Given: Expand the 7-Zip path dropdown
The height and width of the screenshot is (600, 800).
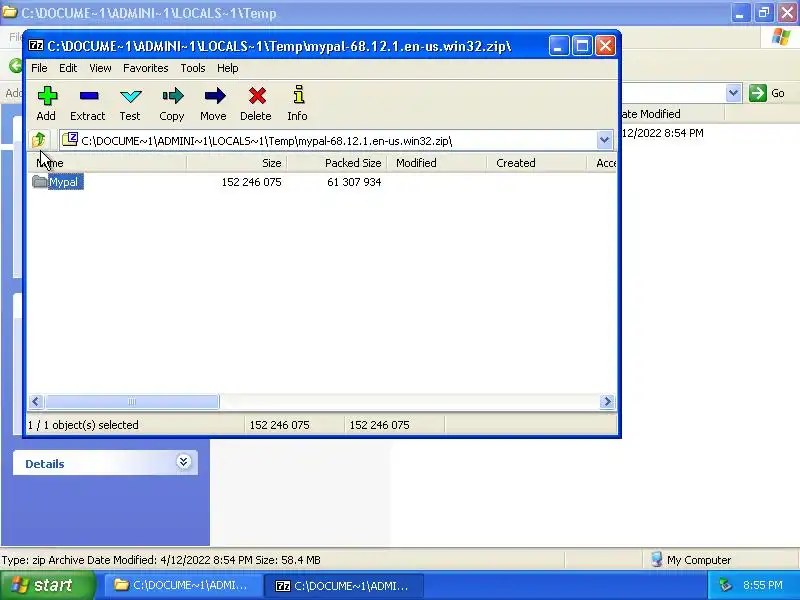Looking at the screenshot, I should click(x=604, y=140).
